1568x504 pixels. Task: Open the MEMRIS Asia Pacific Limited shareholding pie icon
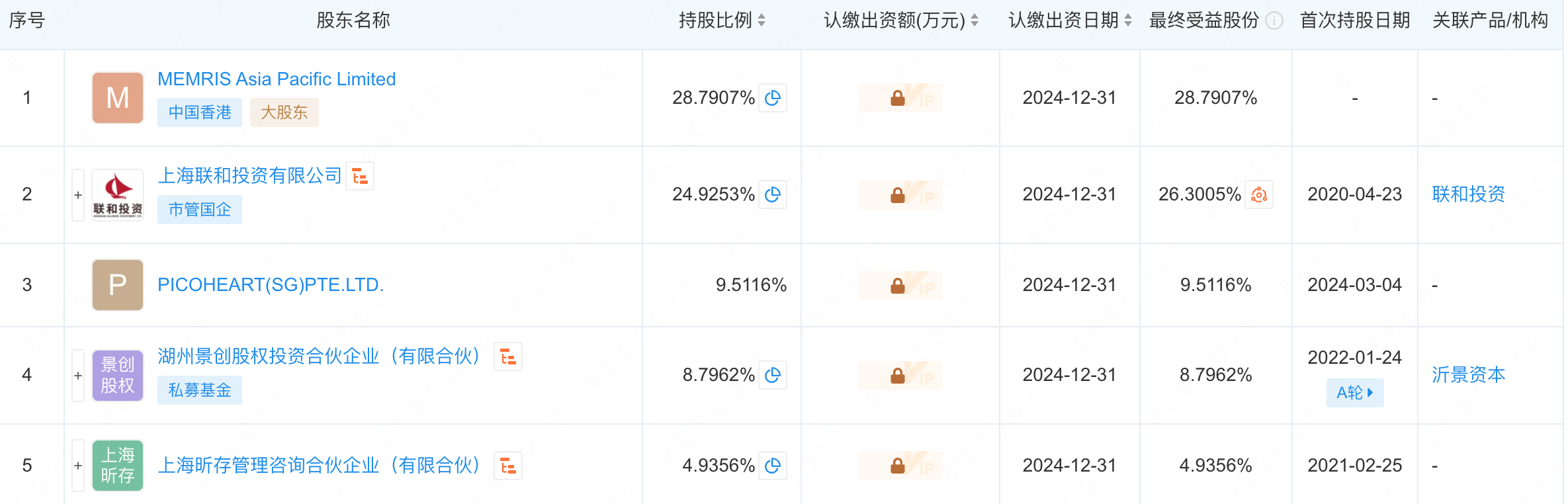point(772,98)
